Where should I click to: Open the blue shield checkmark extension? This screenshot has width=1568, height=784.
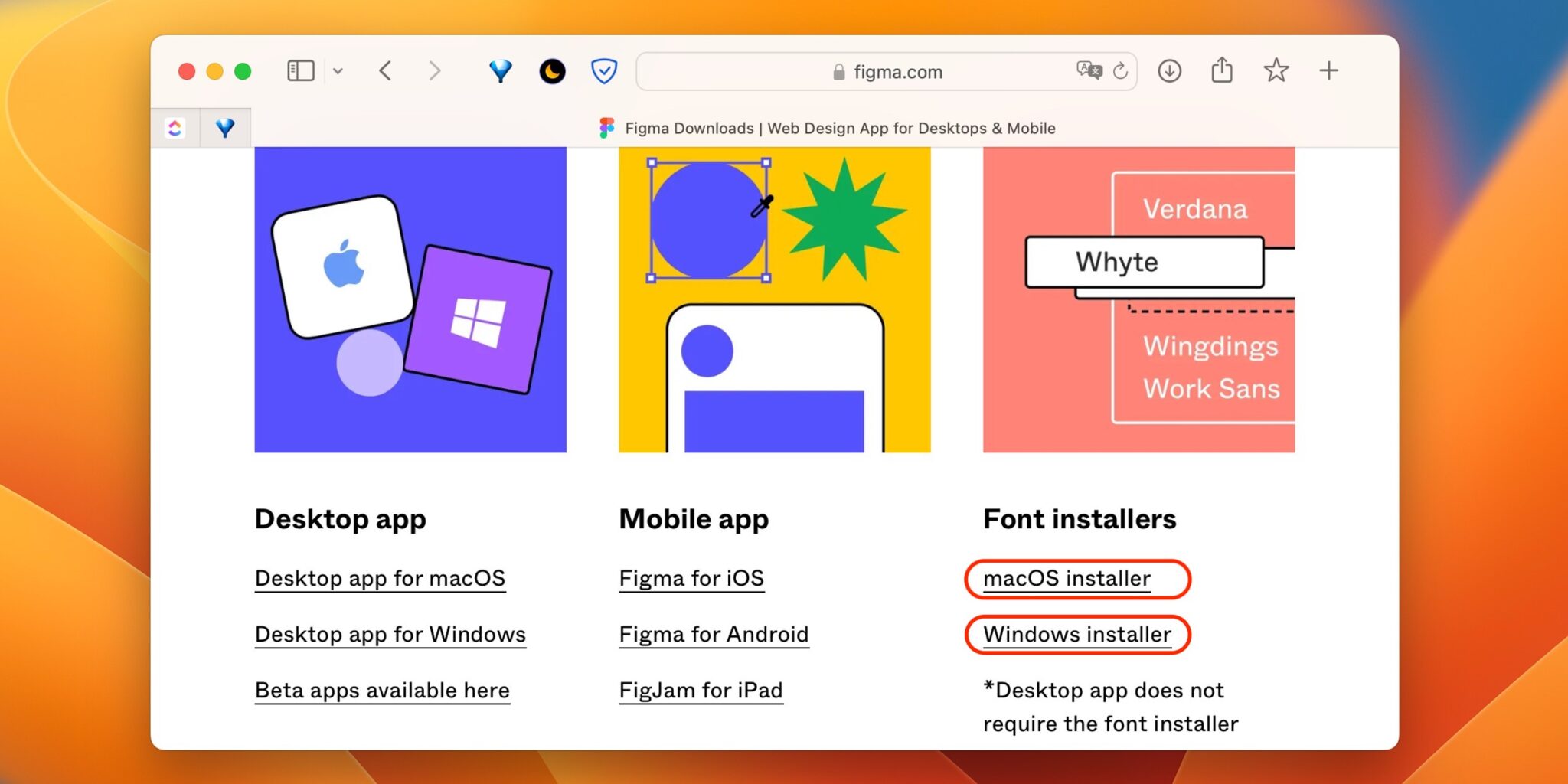(x=604, y=71)
